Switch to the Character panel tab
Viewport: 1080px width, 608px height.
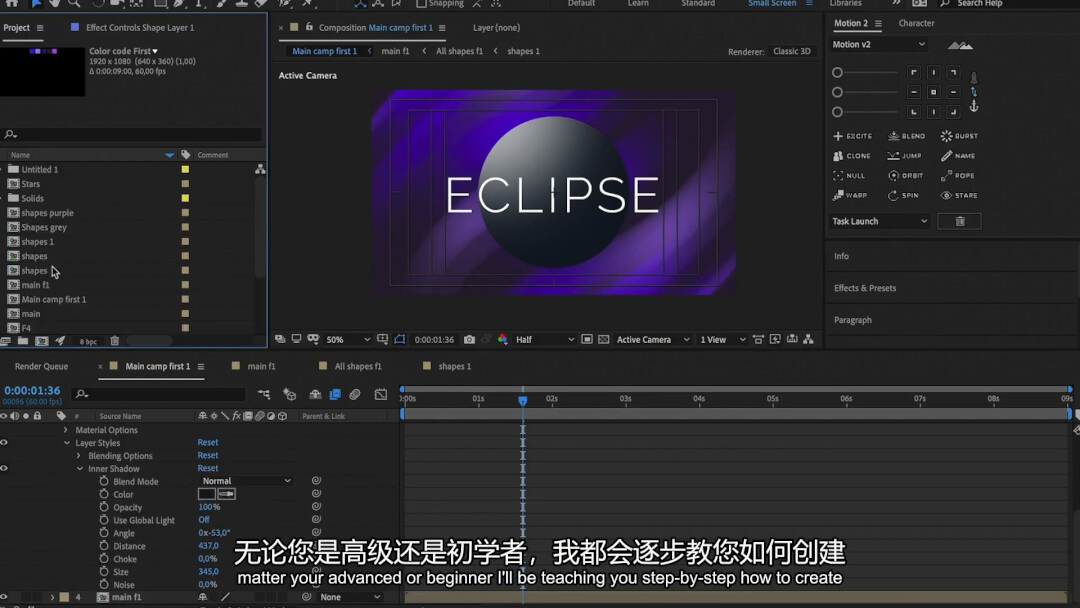pos(916,23)
